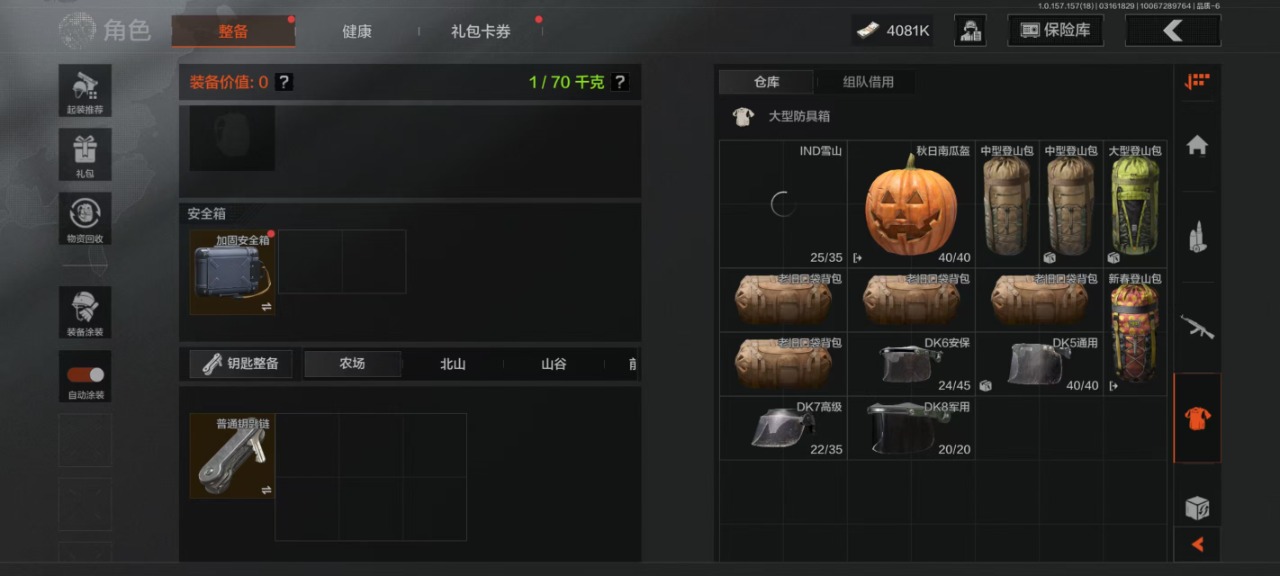Select the orange armor shirt category icon

click(x=1197, y=418)
